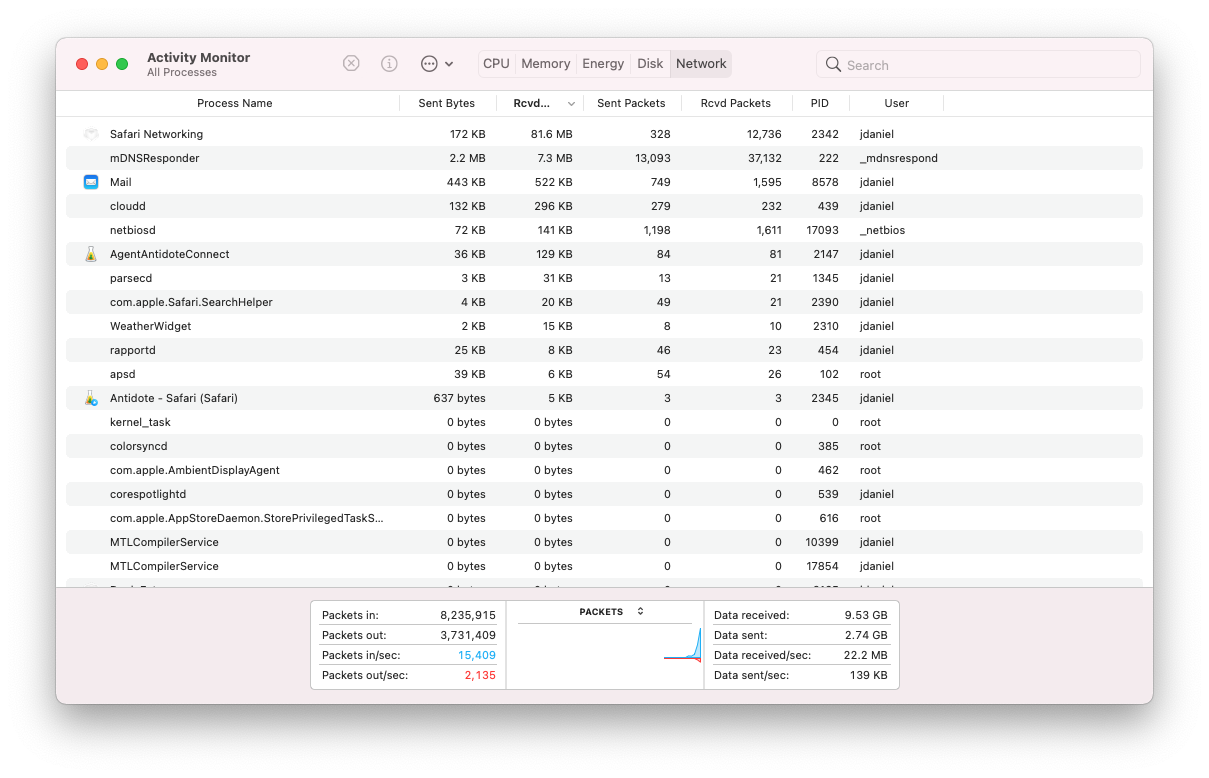Sort by Process Name column header
Image resolution: width=1209 pixels, height=778 pixels.
coord(234,103)
